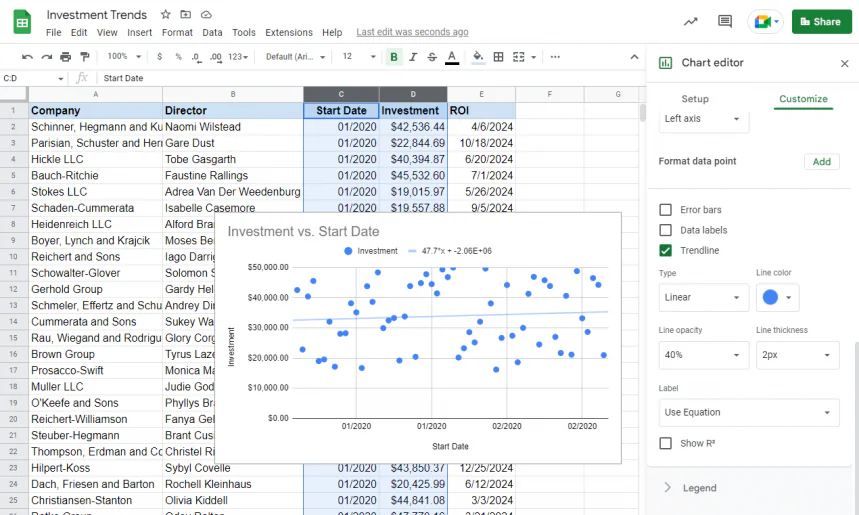Open comment history icon
This screenshot has height=515, width=859.
725,22
